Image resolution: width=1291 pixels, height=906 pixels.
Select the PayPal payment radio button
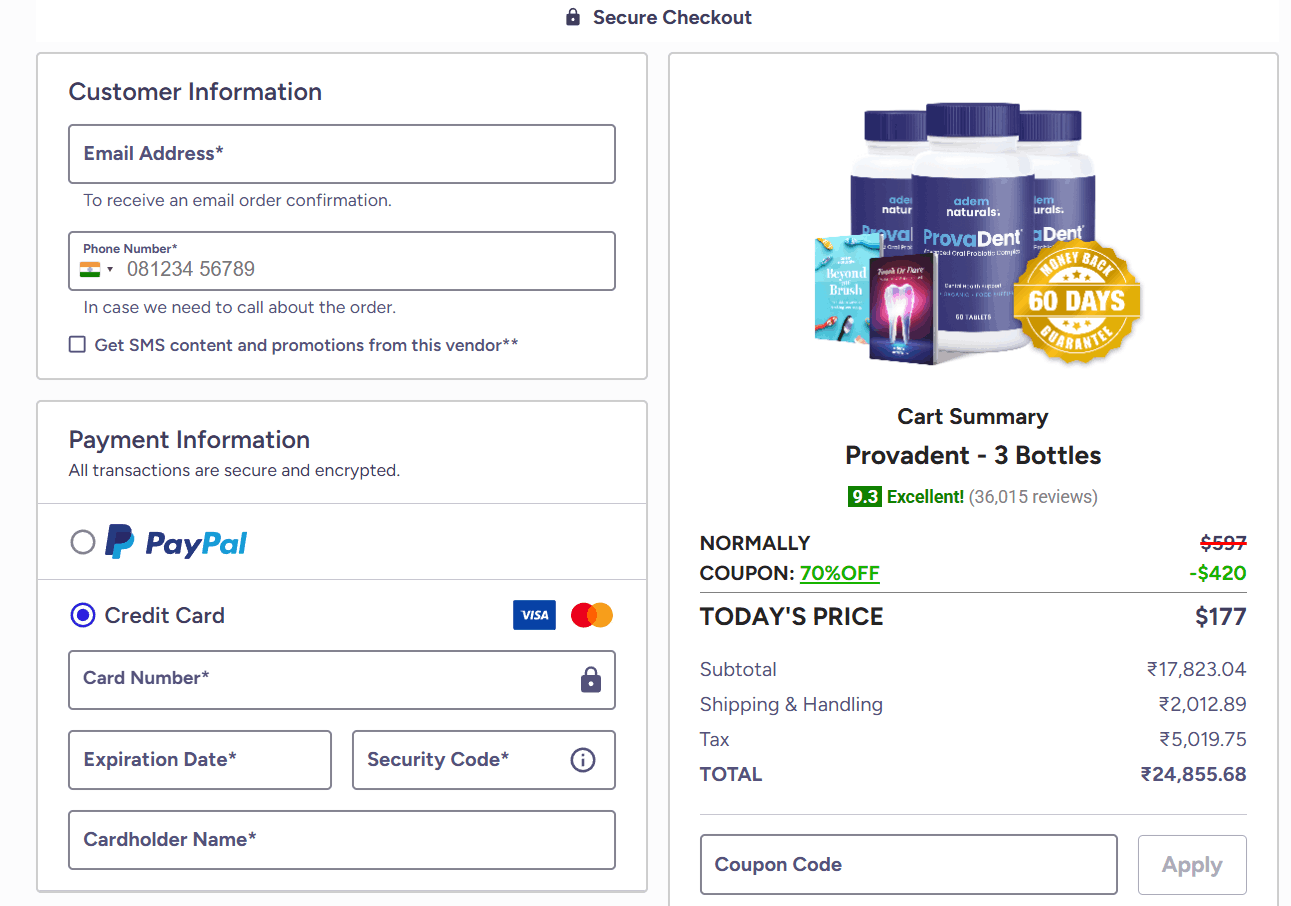click(83, 542)
